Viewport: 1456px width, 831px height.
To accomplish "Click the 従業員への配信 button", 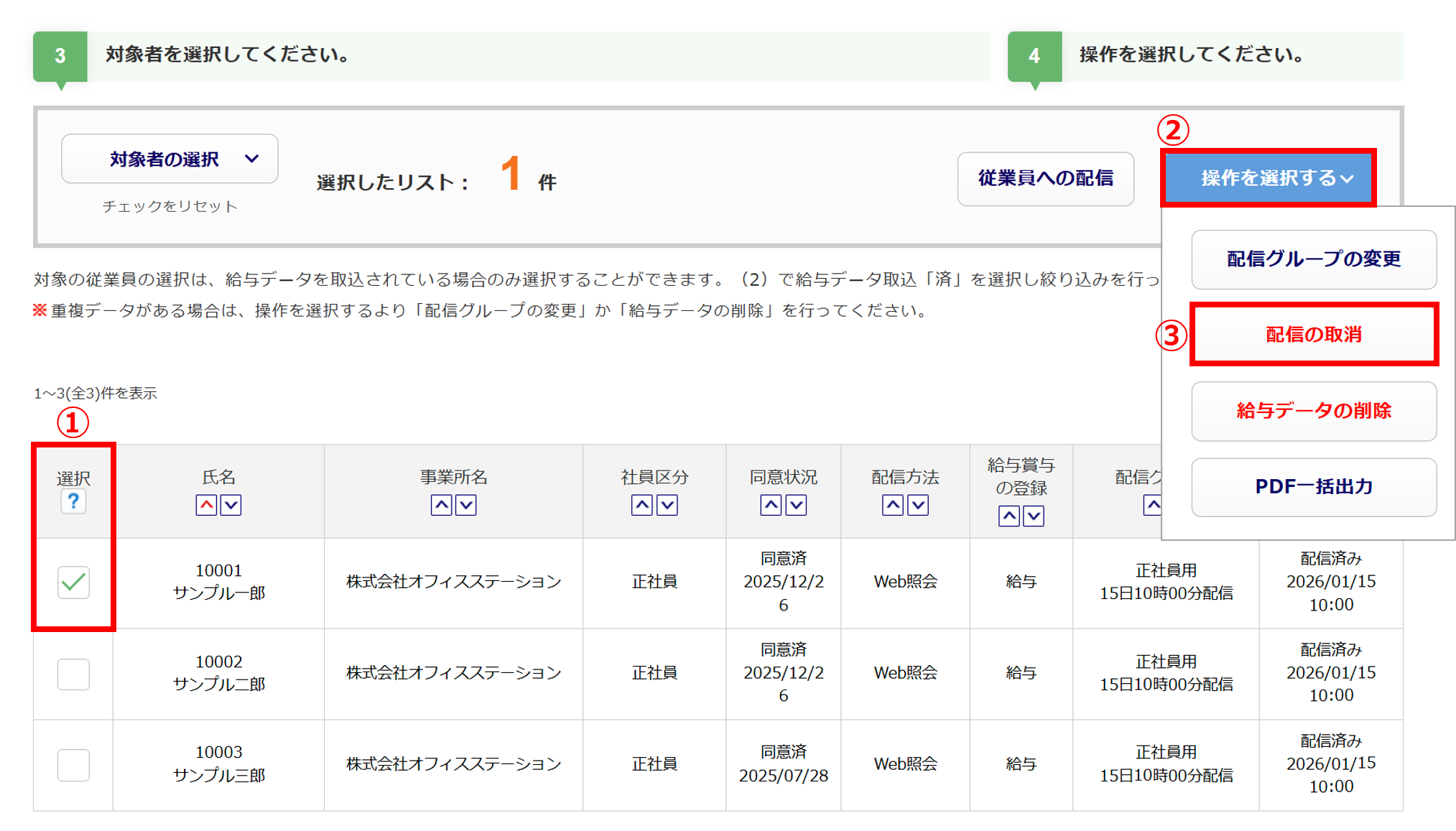I will pos(1045,179).
